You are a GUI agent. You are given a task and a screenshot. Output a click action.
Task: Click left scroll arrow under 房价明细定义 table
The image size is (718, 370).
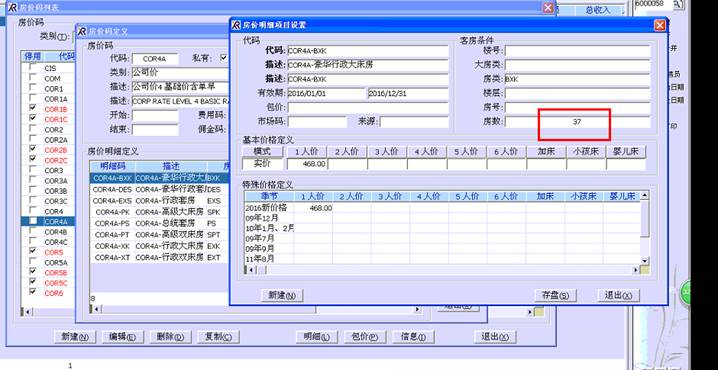(96, 310)
